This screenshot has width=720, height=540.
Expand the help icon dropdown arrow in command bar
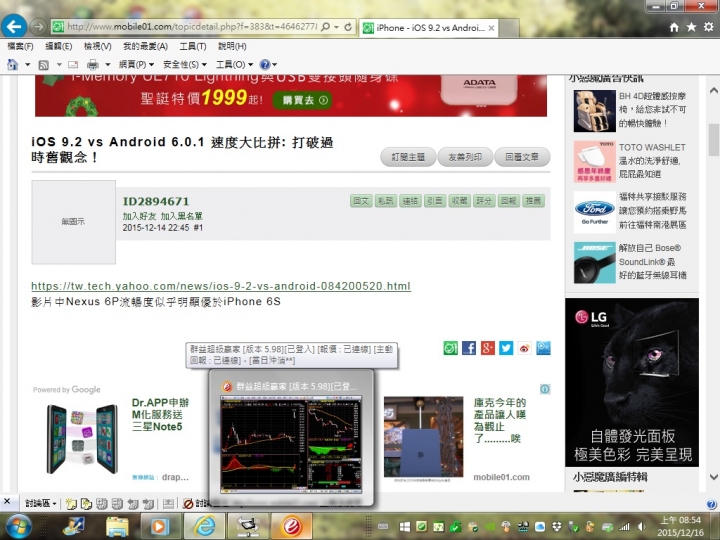(275, 64)
